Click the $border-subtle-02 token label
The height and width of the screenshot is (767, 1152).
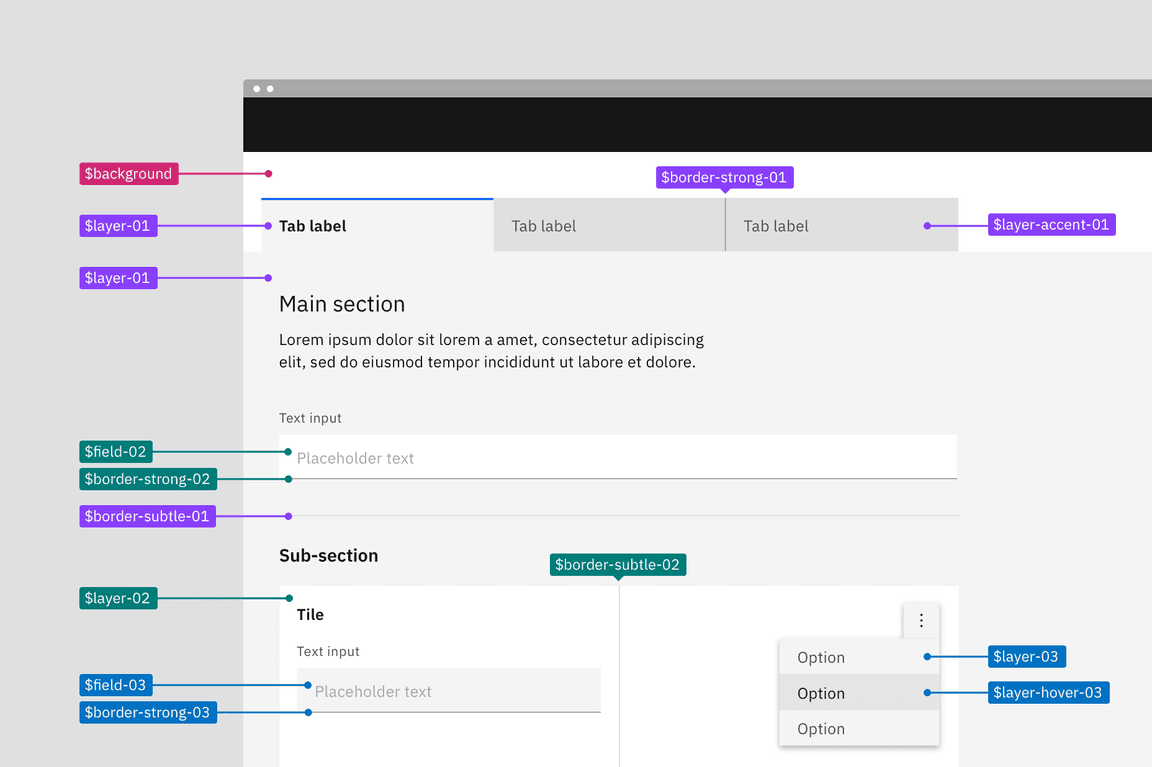coord(617,564)
